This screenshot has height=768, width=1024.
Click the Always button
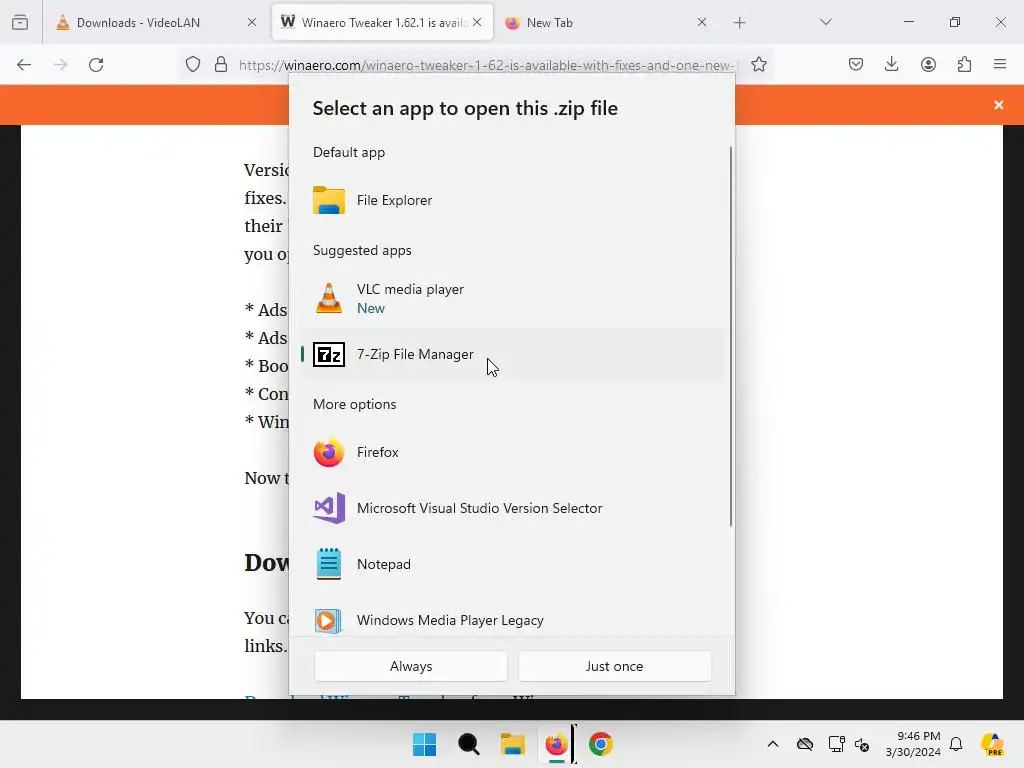pyautogui.click(x=411, y=666)
